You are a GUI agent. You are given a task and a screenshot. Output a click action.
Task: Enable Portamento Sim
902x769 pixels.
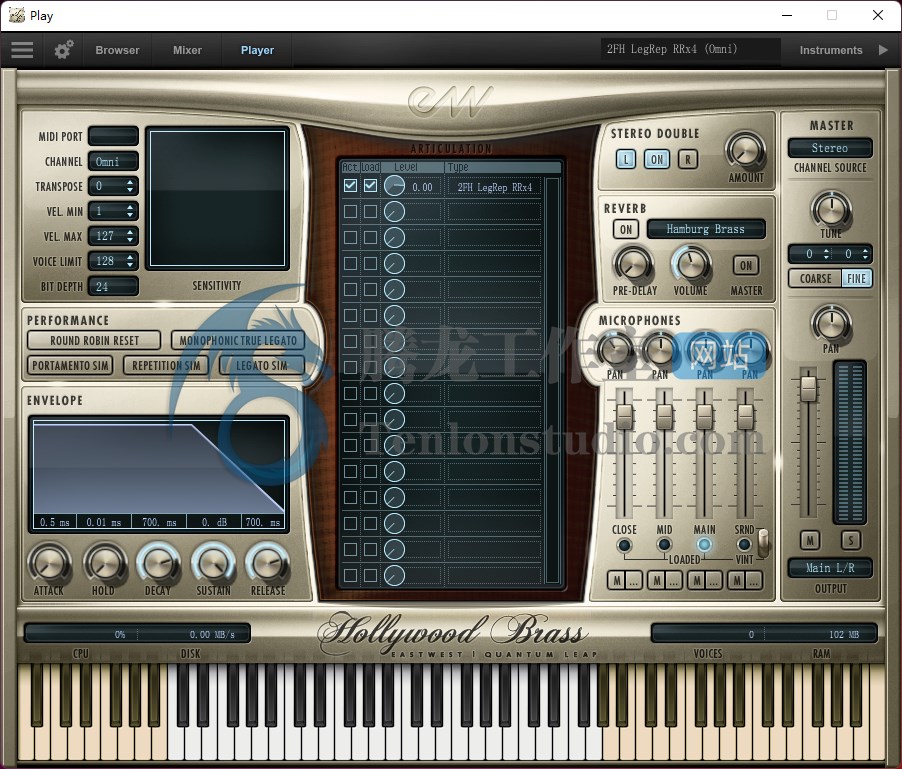pos(70,366)
